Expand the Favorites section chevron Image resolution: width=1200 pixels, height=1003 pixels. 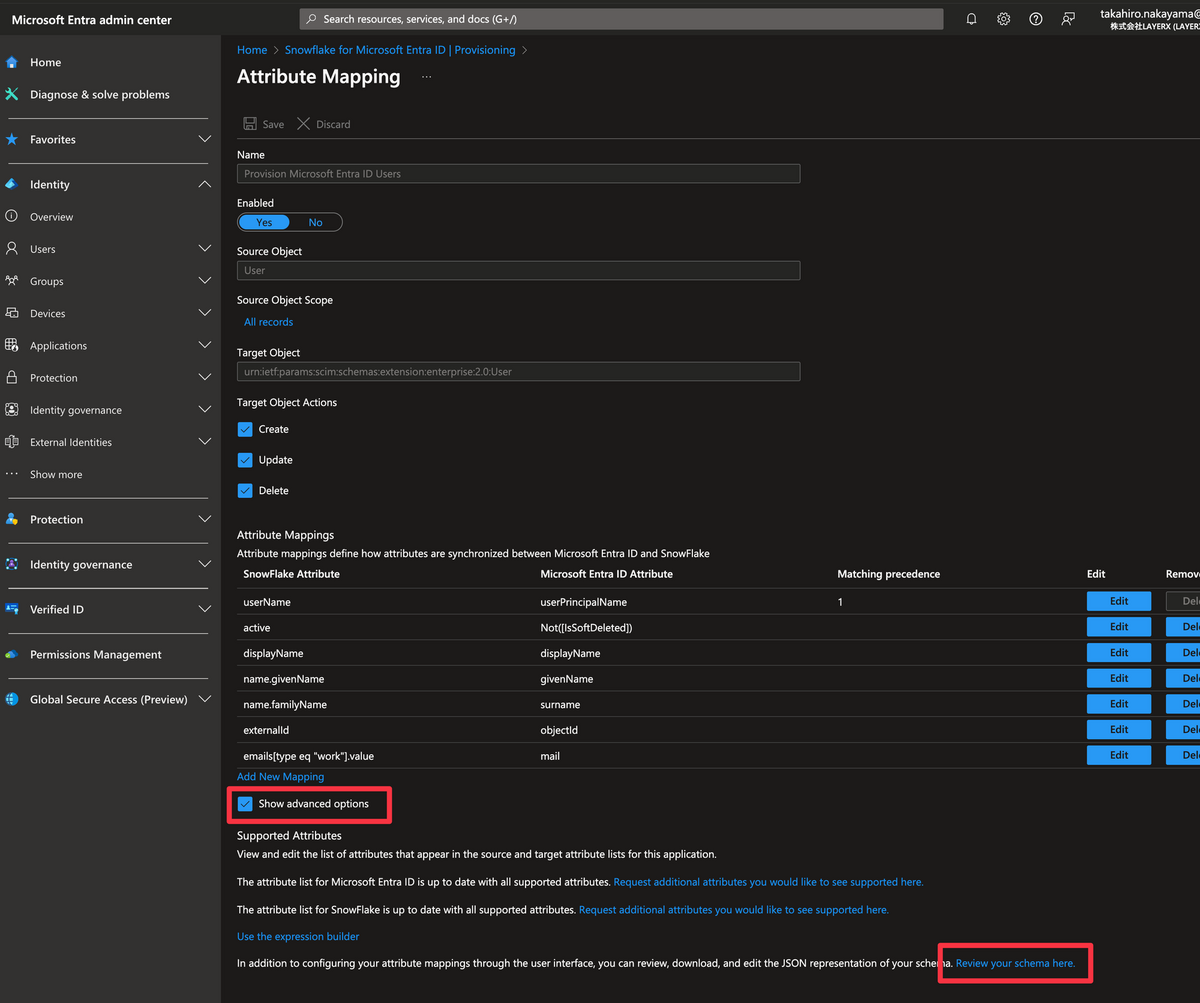pyautogui.click(x=204, y=139)
